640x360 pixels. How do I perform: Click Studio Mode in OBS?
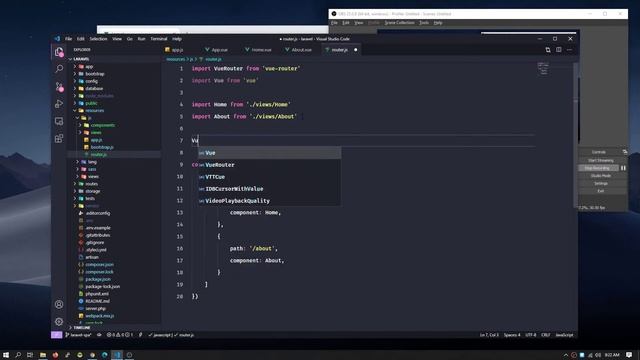click(x=600, y=176)
